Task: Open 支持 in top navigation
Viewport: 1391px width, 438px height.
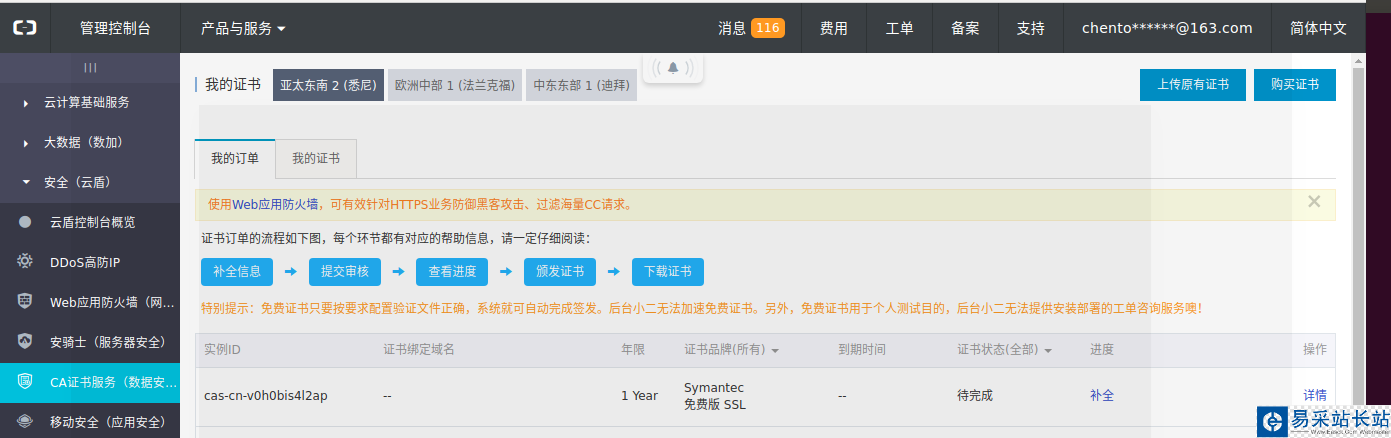Action: pyautogui.click(x=1031, y=28)
